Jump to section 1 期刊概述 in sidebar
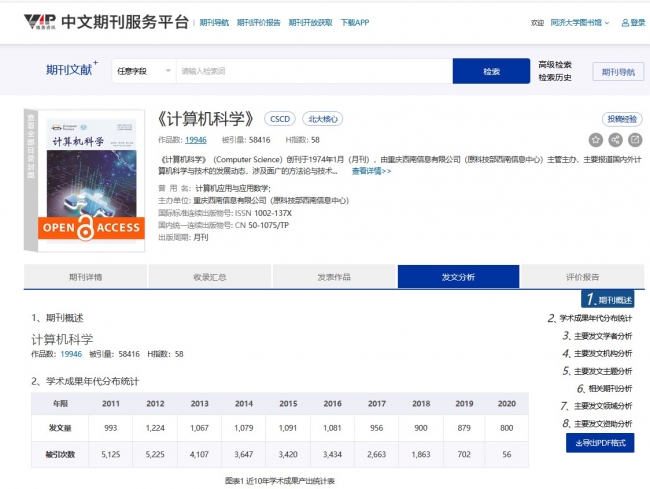This screenshot has height=489, width=650. 608,299
